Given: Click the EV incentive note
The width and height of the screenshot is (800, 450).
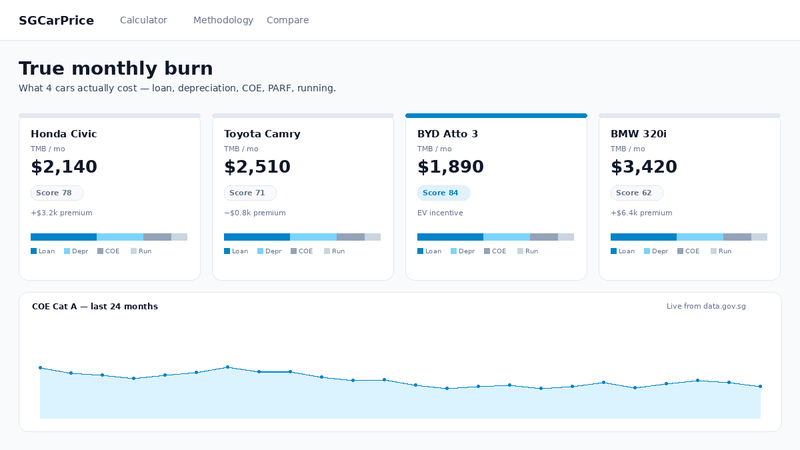Looking at the screenshot, I should click(x=440, y=213).
